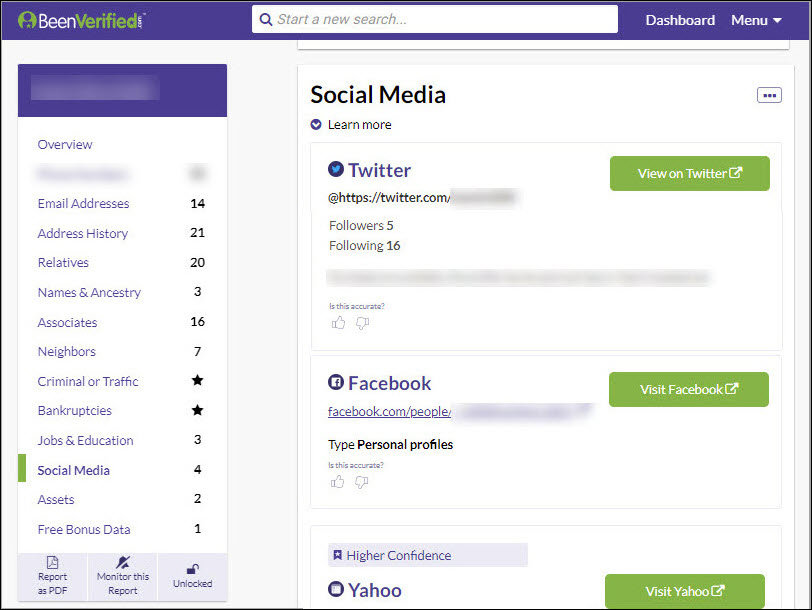The width and height of the screenshot is (812, 610).
Task: Go to the Dashboard
Action: pos(680,20)
